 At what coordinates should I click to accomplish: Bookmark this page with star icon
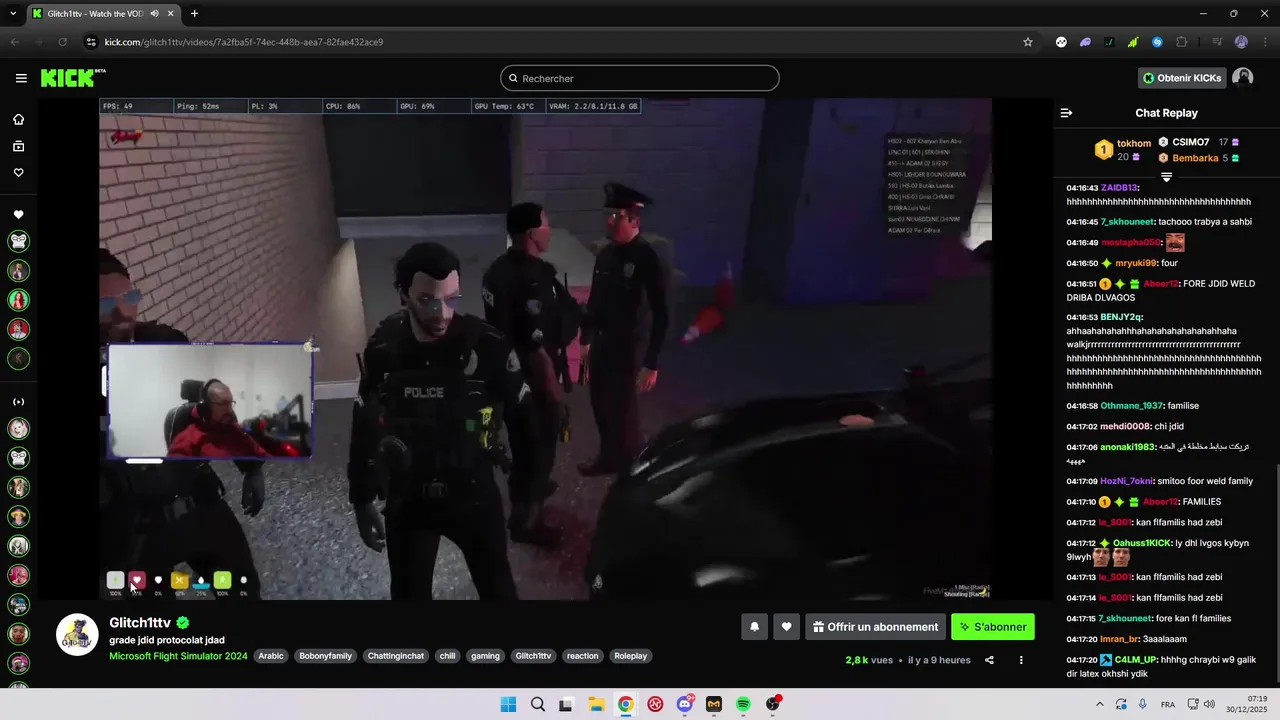pyautogui.click(x=1028, y=42)
